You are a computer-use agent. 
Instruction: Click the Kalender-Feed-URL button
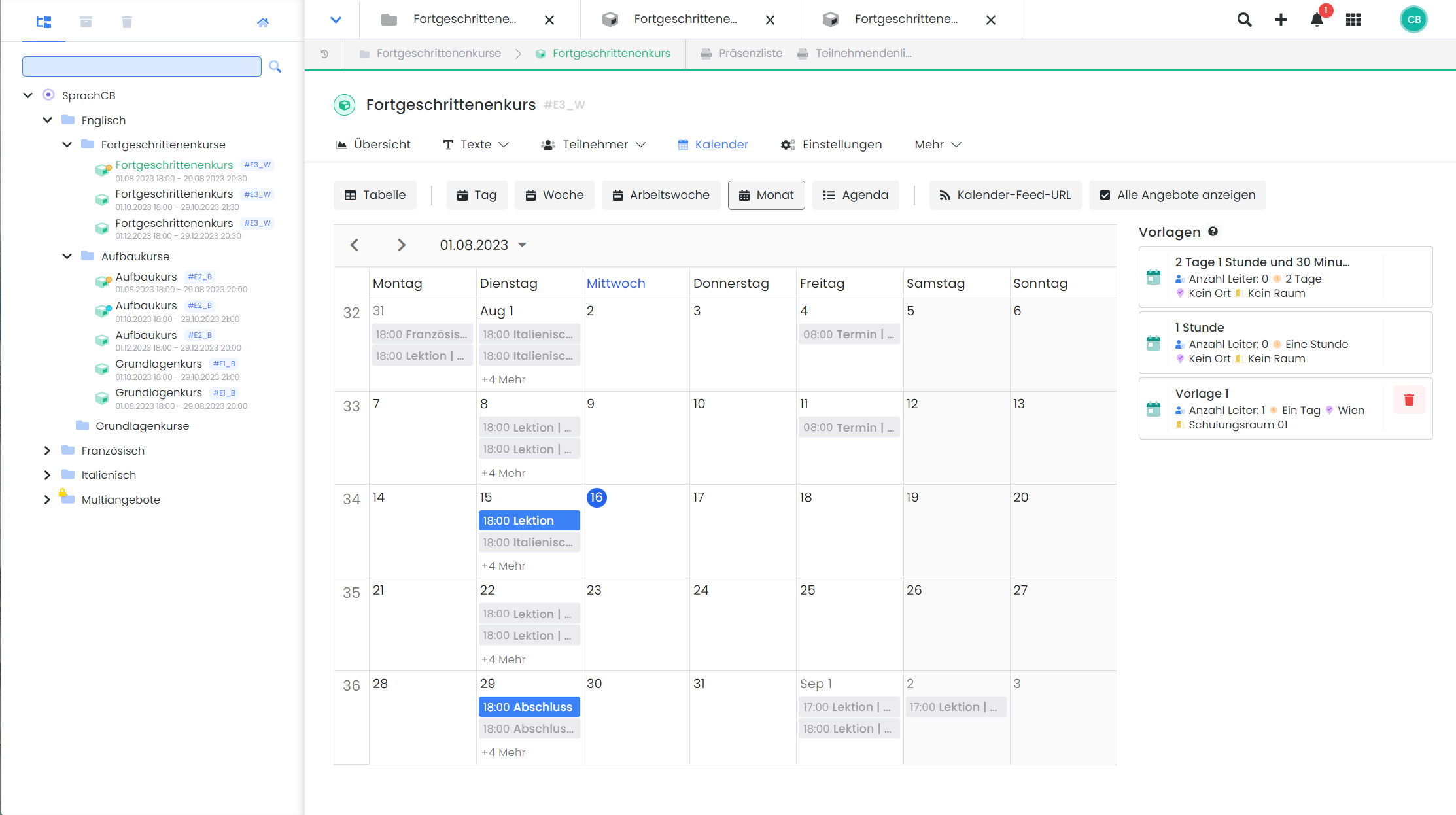1005,195
